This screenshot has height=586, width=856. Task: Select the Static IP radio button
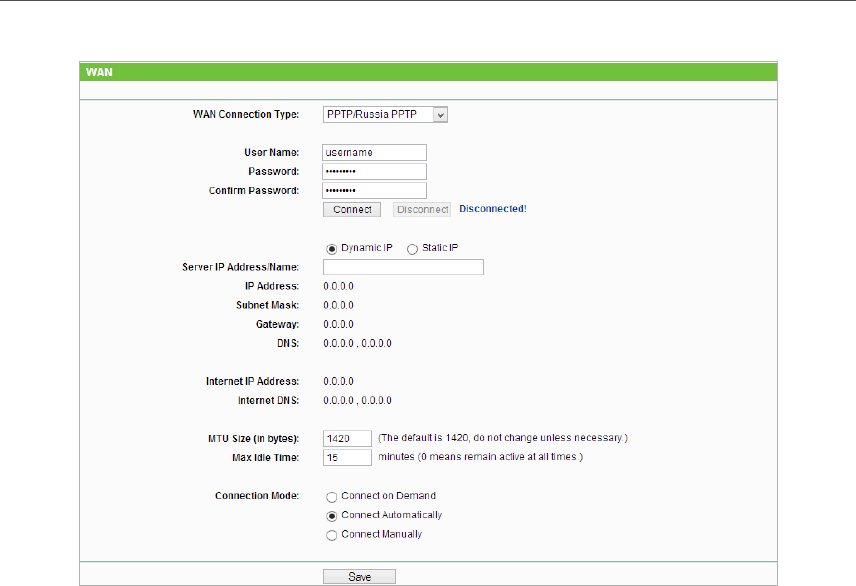point(412,249)
